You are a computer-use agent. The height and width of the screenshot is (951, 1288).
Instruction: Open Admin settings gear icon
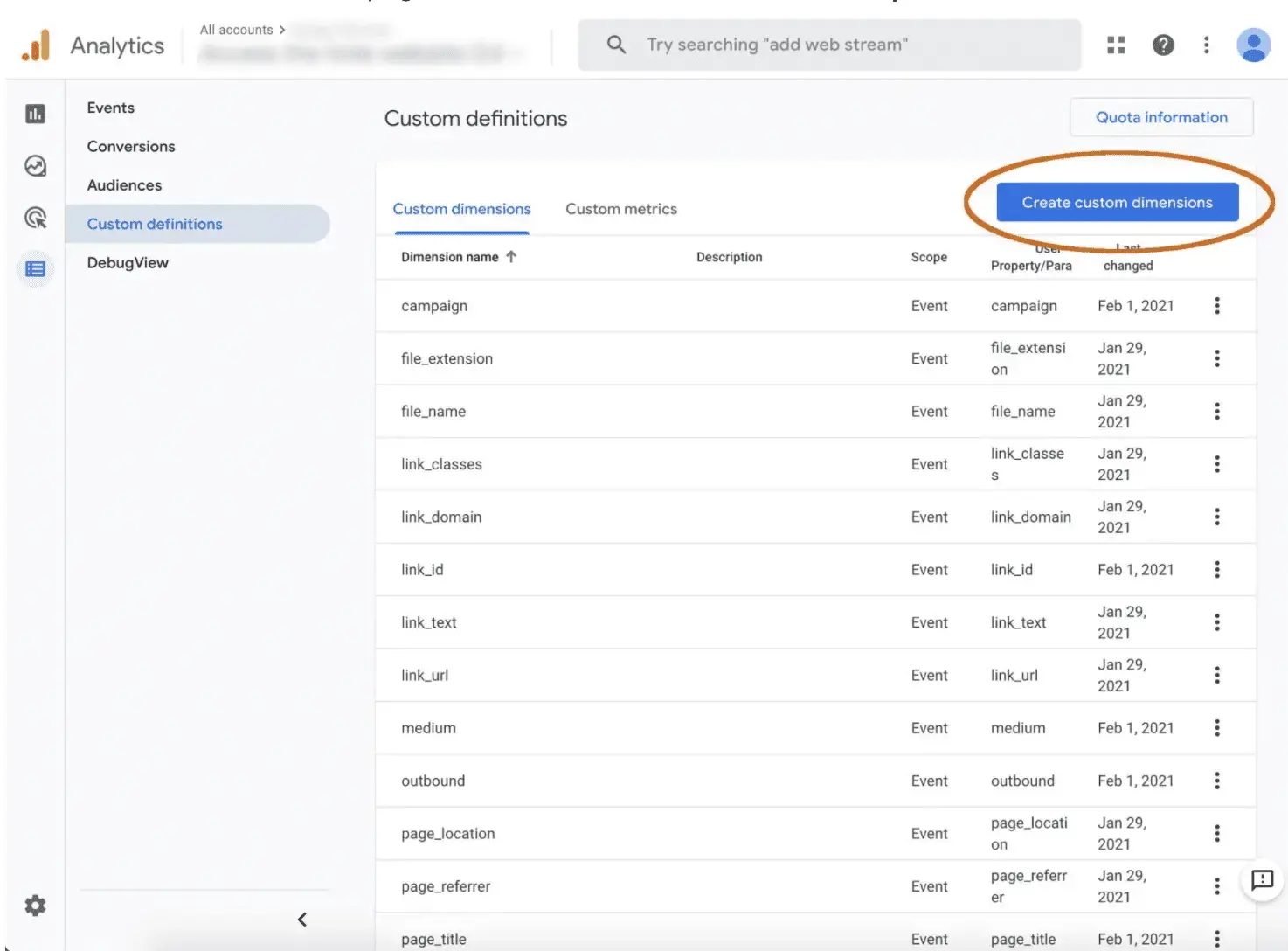pos(35,906)
